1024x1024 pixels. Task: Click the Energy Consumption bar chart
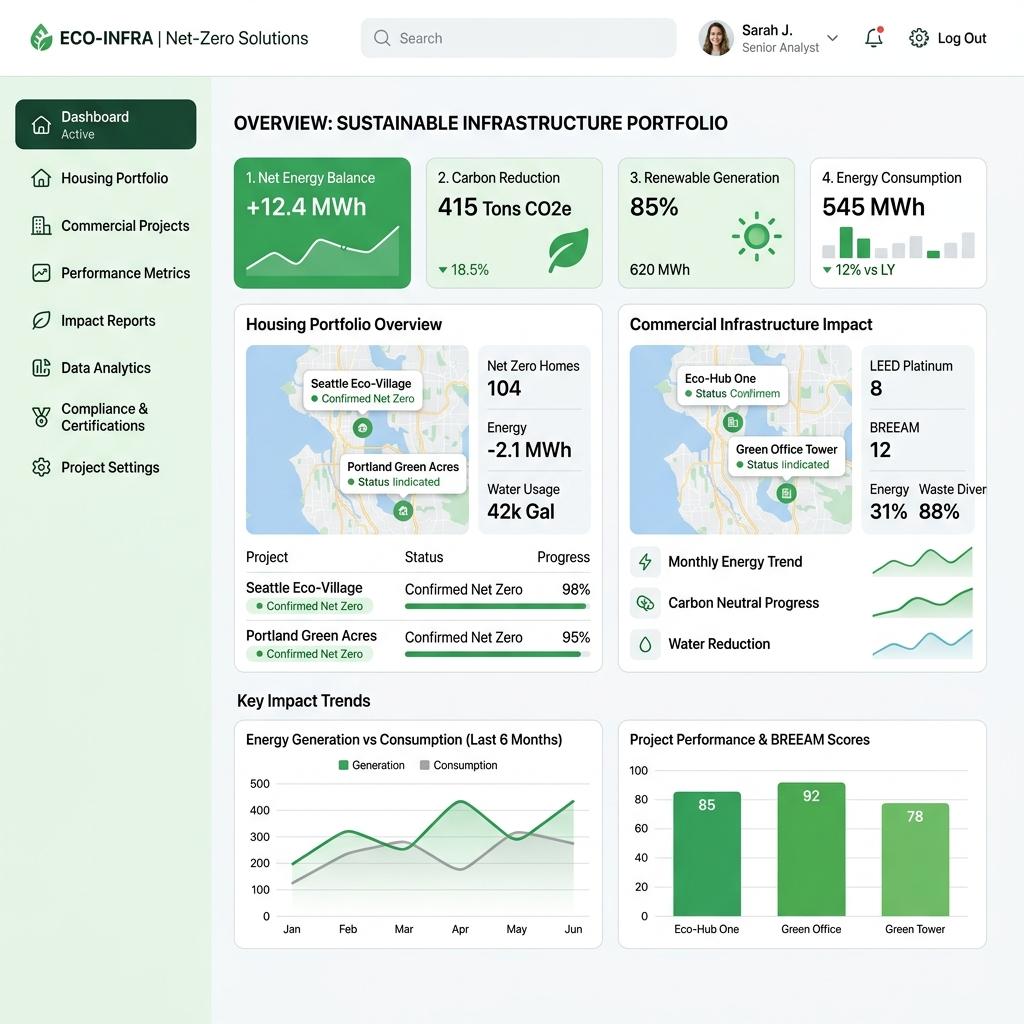[x=898, y=242]
